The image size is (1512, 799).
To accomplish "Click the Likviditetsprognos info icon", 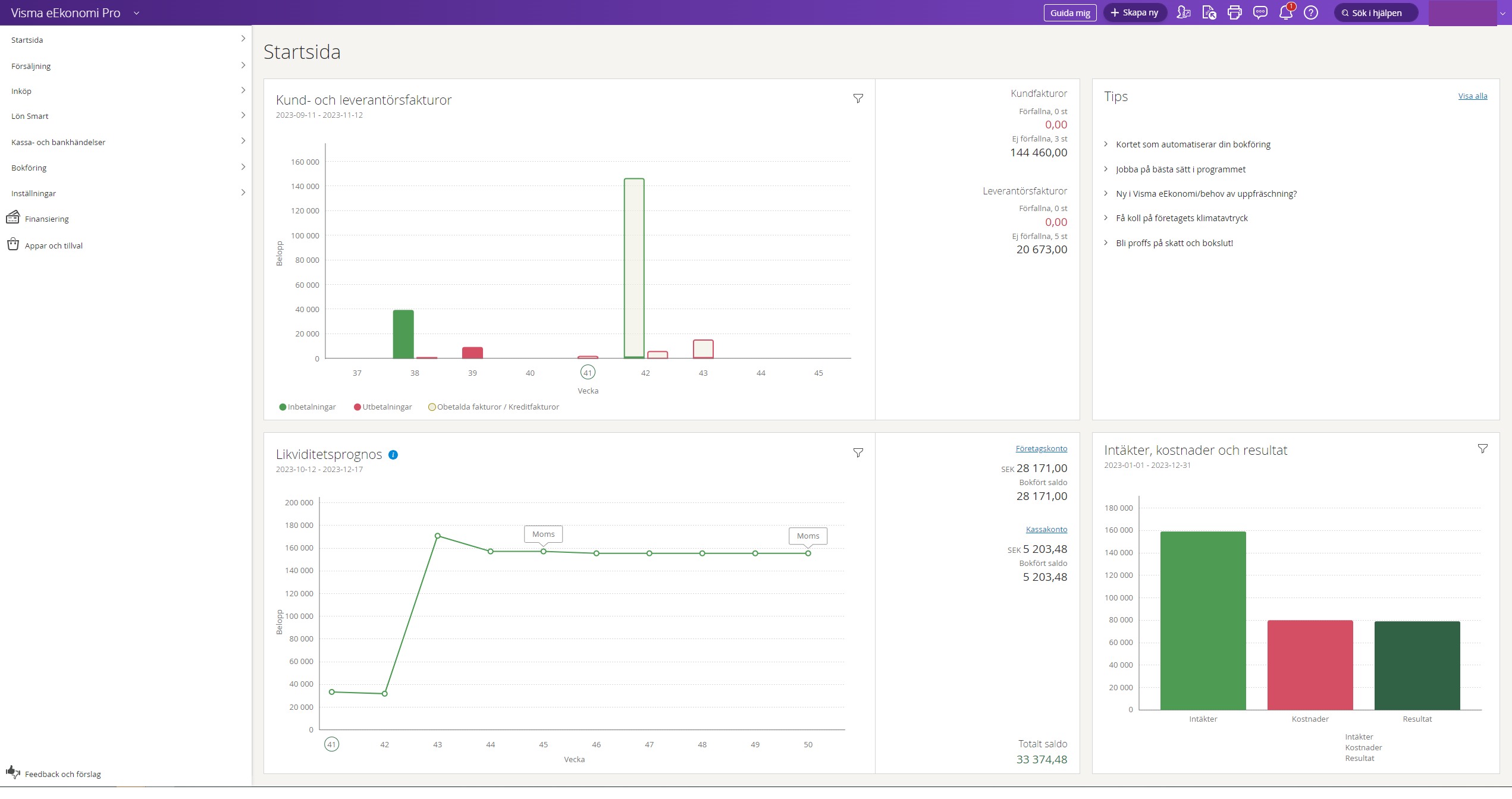I will [393, 455].
